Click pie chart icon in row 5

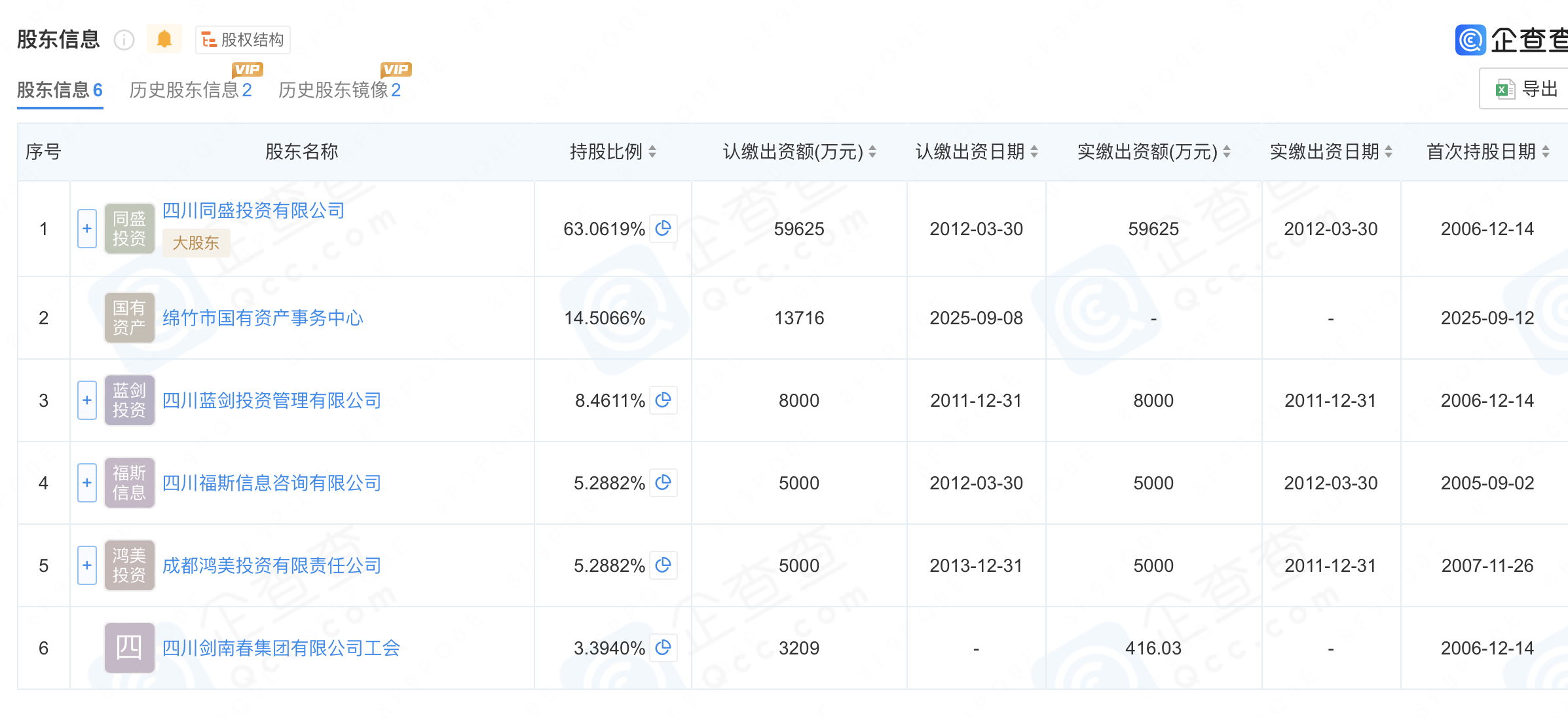click(663, 565)
